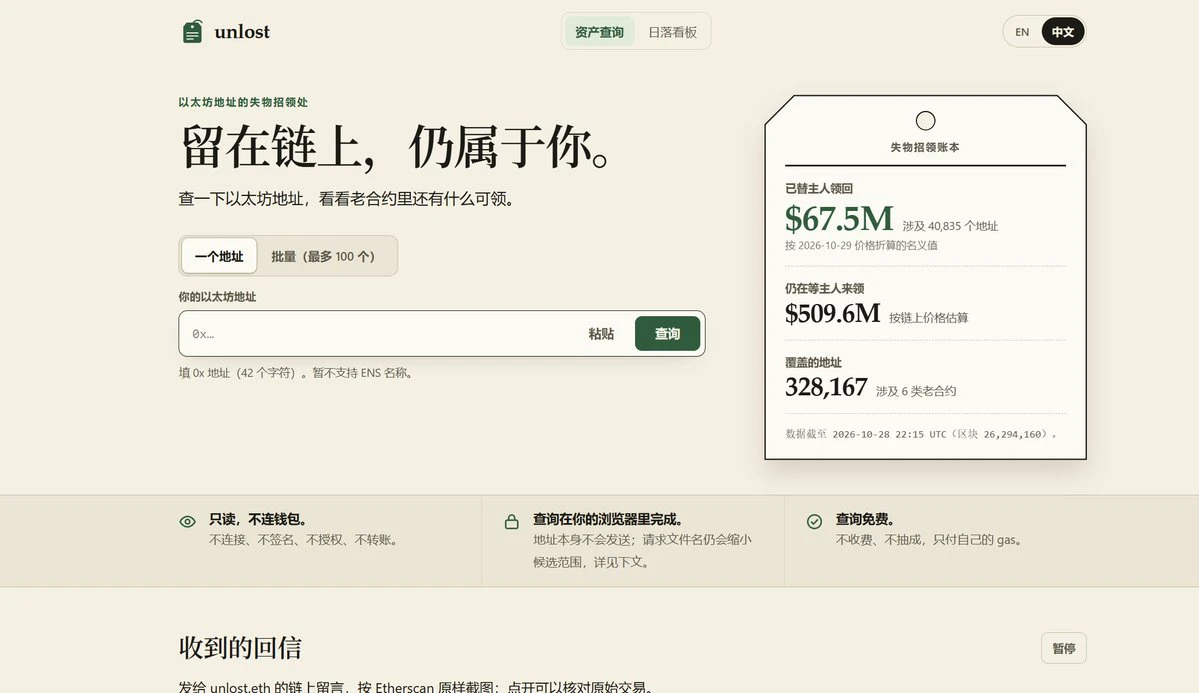Open the 资产查询 tab

(600, 32)
